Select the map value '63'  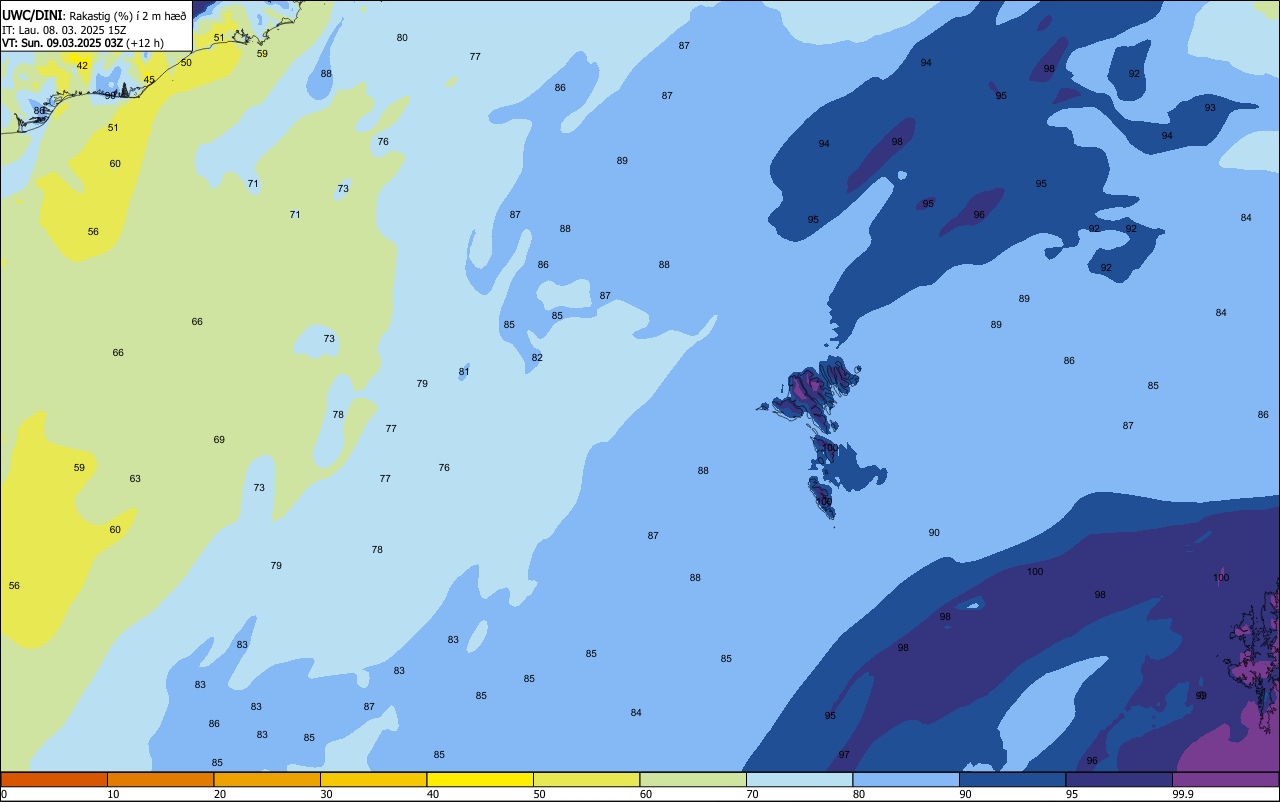point(135,479)
